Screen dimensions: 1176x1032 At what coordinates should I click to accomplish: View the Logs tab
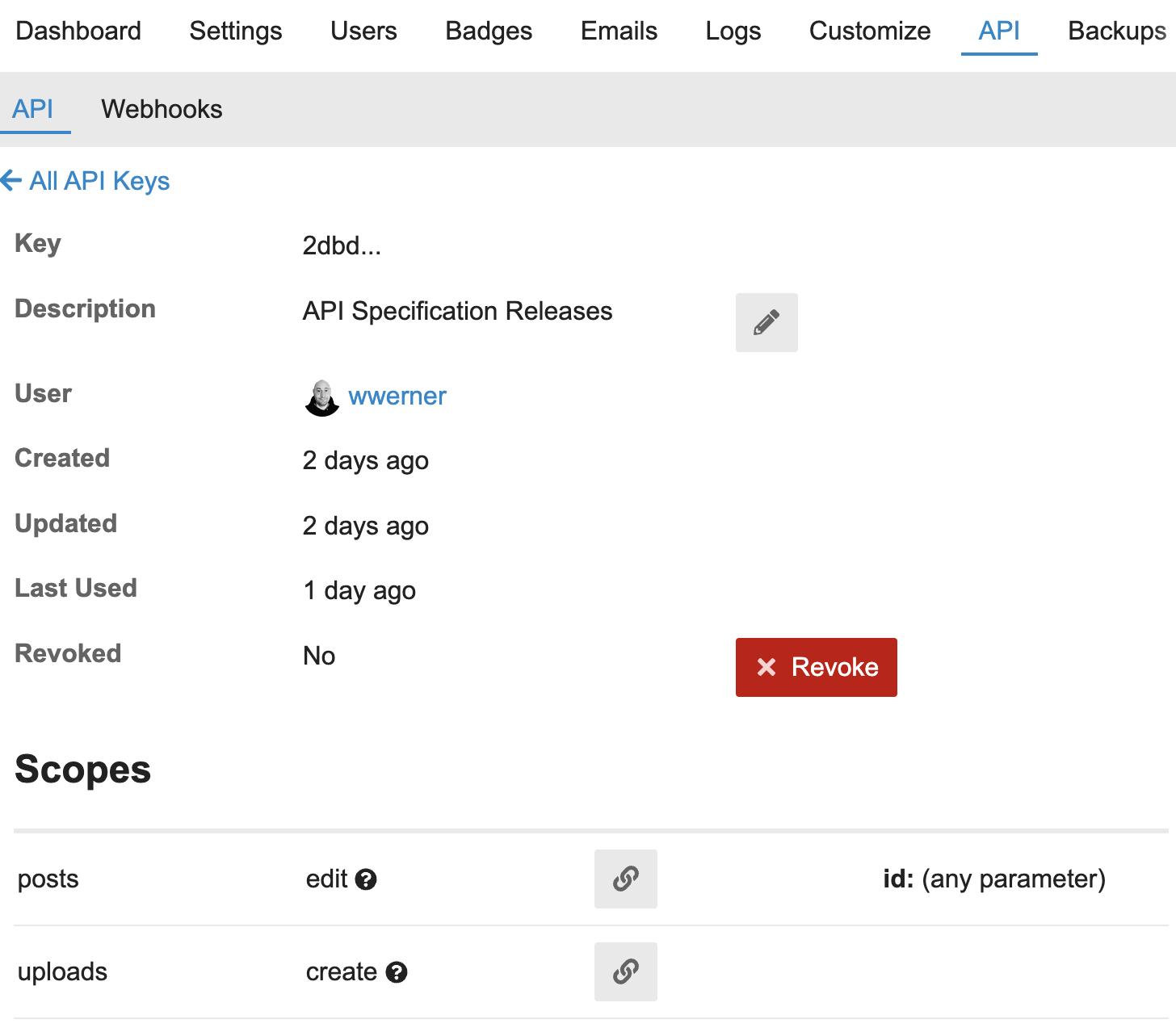click(x=733, y=31)
